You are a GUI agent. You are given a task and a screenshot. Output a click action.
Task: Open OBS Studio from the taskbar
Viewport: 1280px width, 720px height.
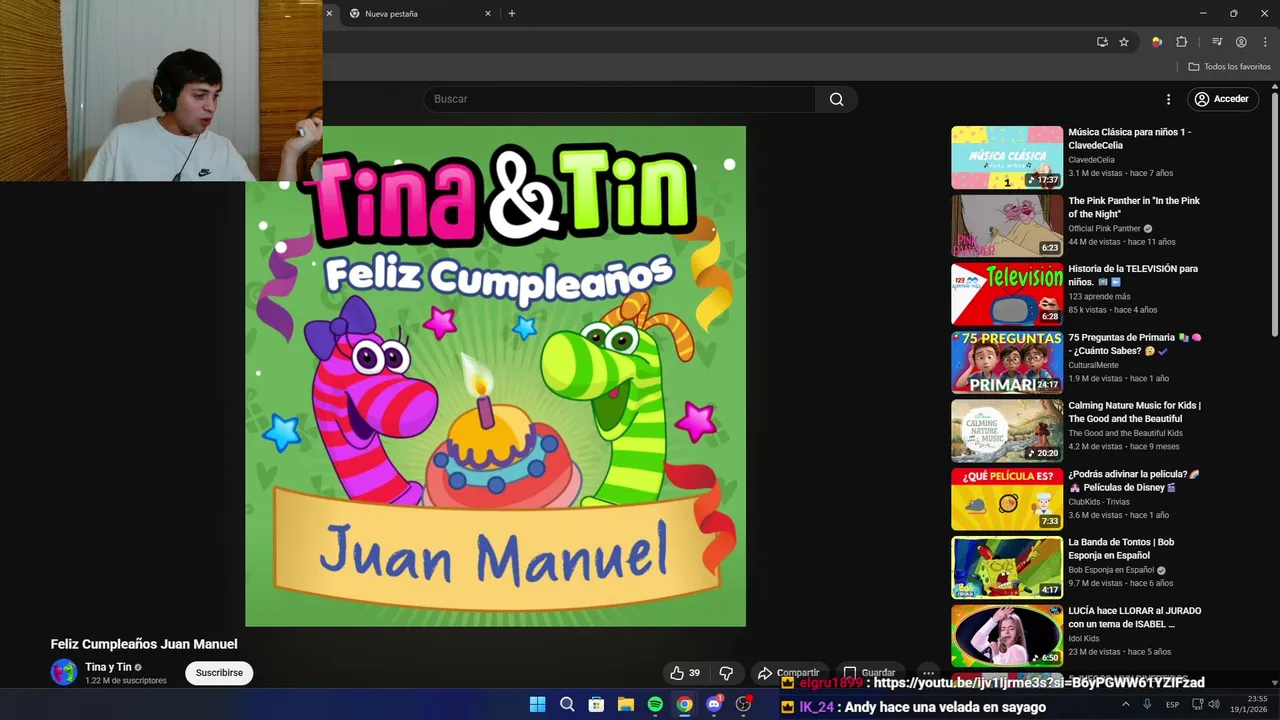coord(743,705)
